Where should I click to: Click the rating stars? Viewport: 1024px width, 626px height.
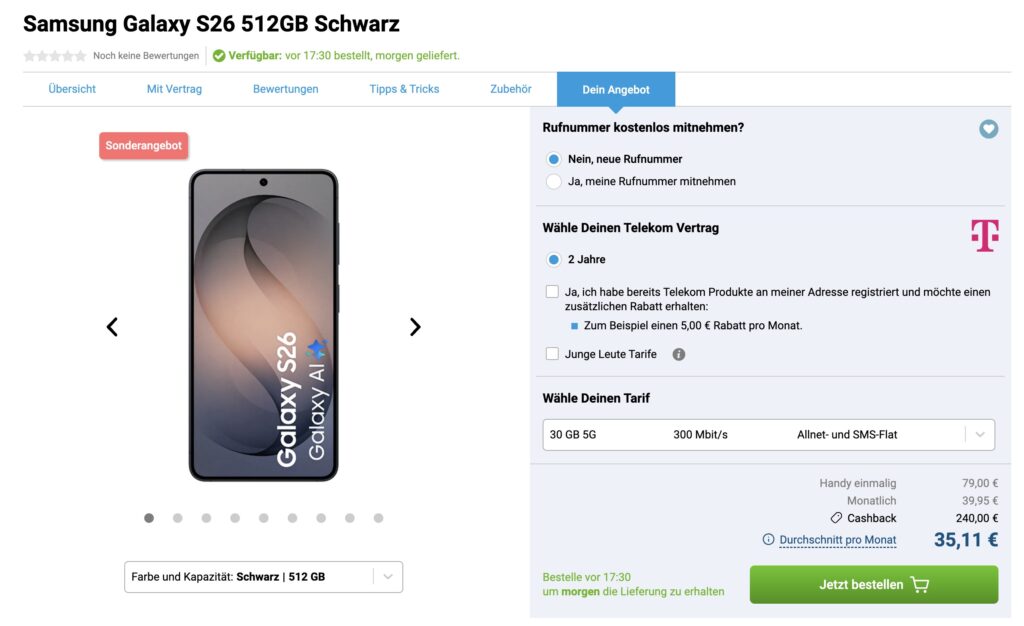click(55, 56)
